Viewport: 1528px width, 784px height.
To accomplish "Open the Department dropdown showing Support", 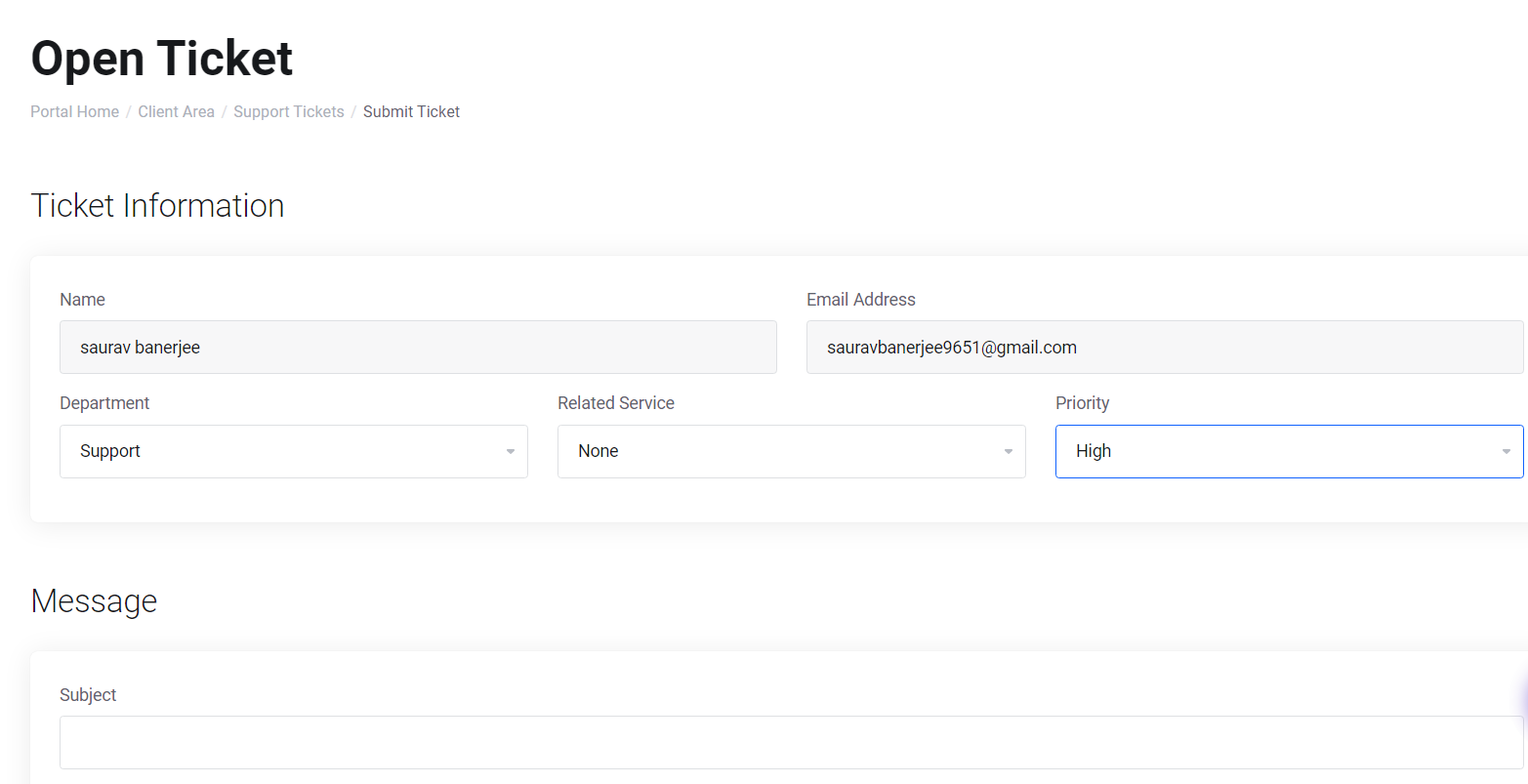I will pyautogui.click(x=293, y=451).
